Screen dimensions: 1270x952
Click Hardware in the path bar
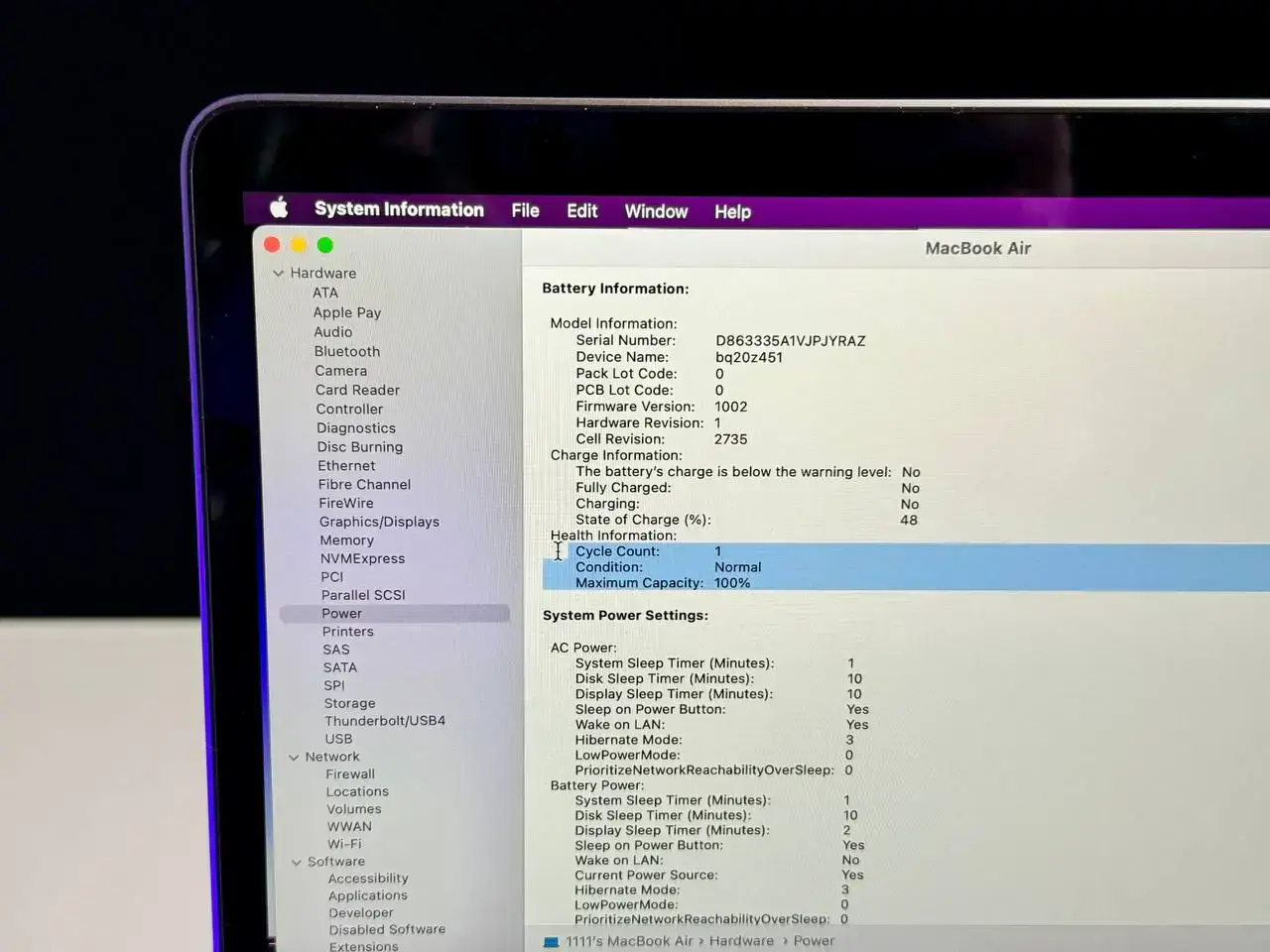tap(741, 941)
